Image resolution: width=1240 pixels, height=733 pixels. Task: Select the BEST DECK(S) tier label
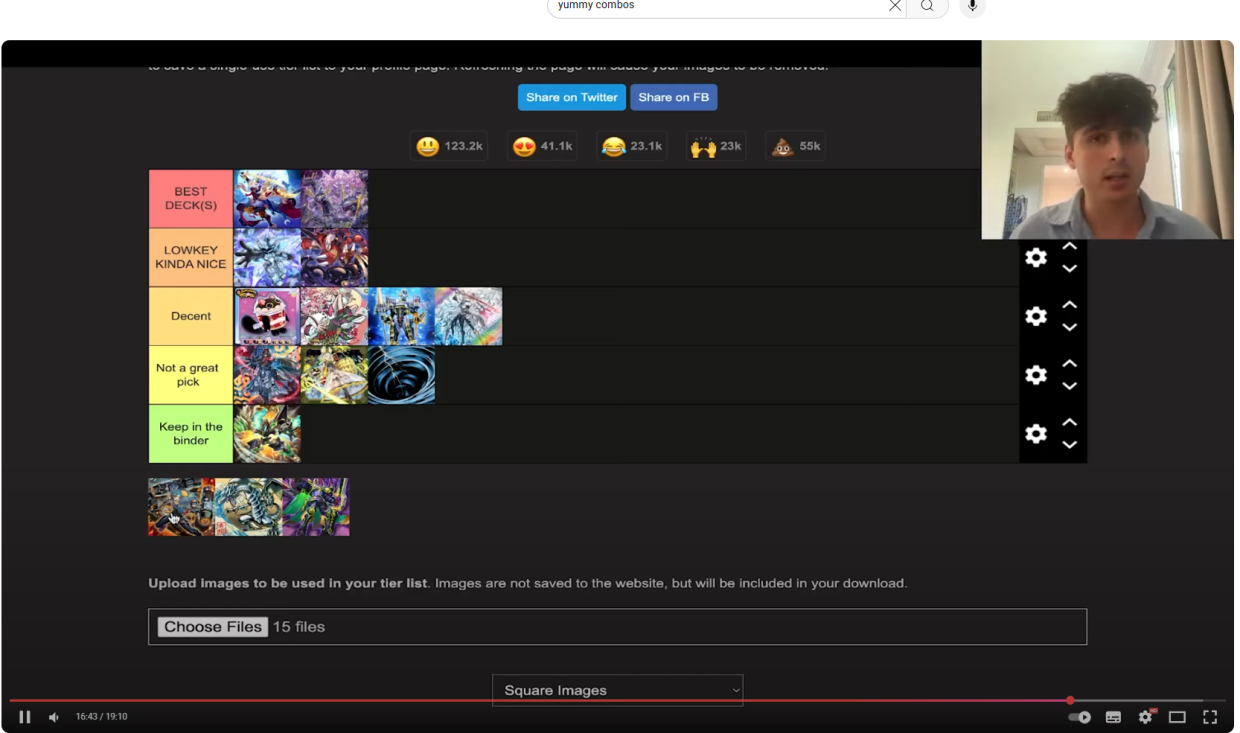190,198
